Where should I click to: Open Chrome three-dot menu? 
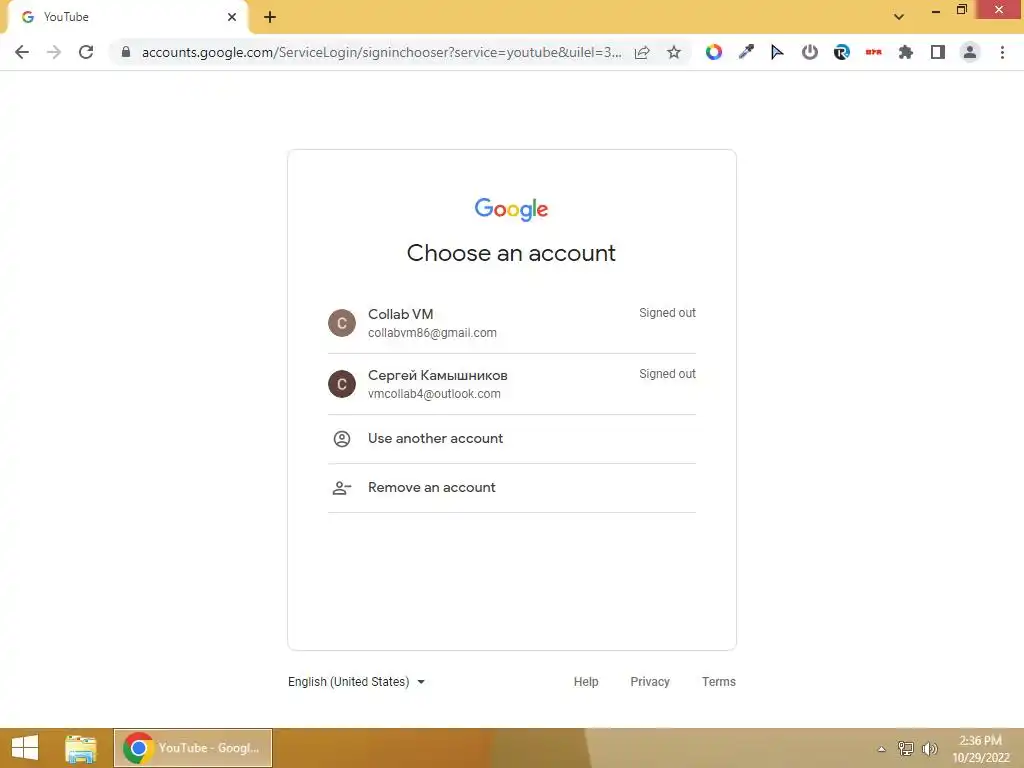coord(1002,52)
